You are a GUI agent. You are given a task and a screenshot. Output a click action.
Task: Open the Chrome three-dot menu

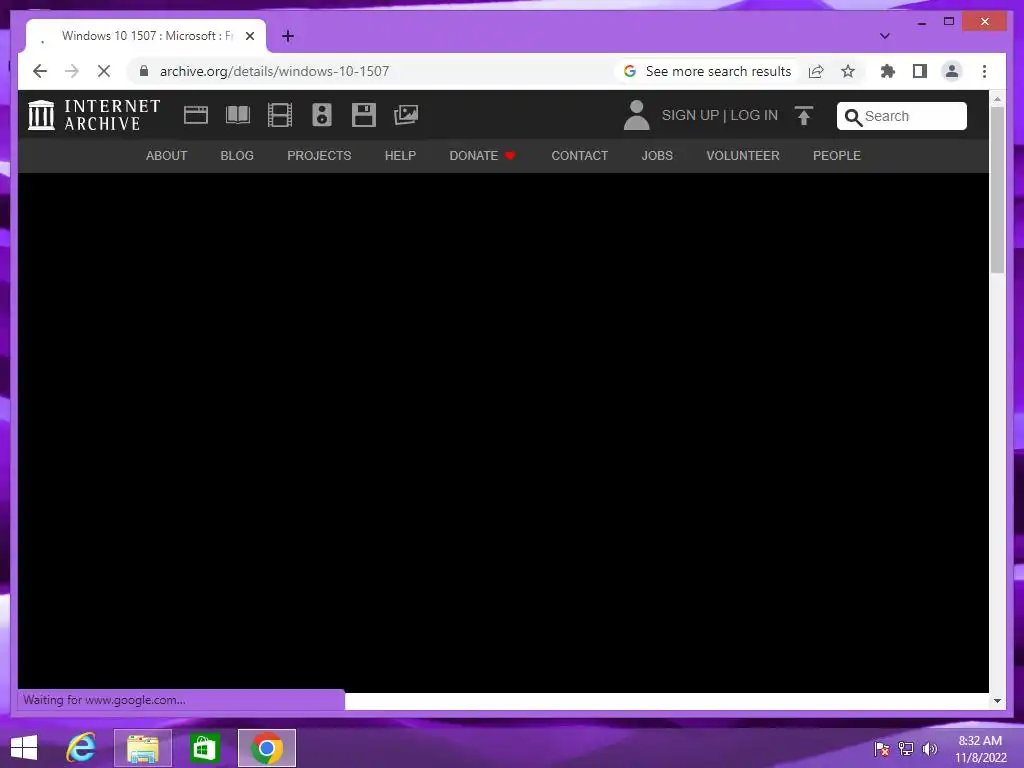[984, 71]
